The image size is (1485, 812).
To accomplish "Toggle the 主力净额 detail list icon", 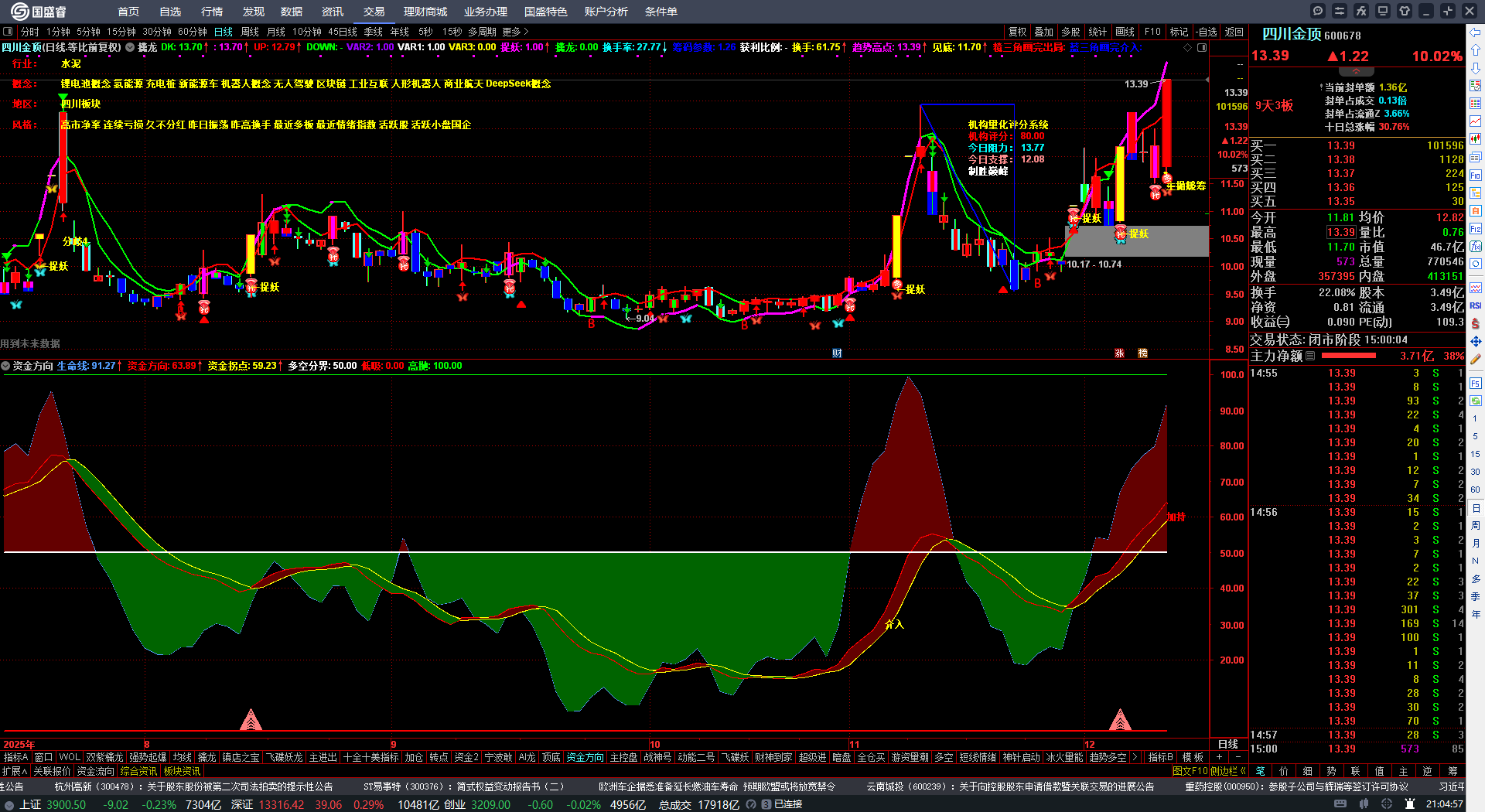I will (x=1310, y=356).
